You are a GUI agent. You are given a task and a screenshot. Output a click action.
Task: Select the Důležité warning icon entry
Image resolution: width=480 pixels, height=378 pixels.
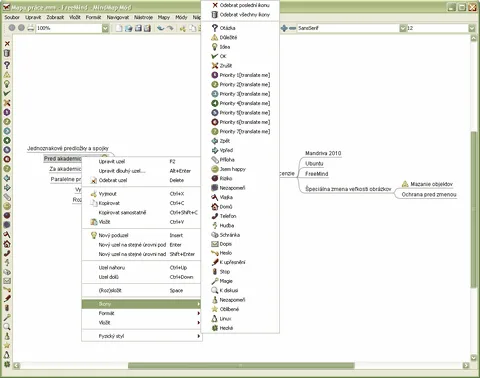(x=240, y=37)
